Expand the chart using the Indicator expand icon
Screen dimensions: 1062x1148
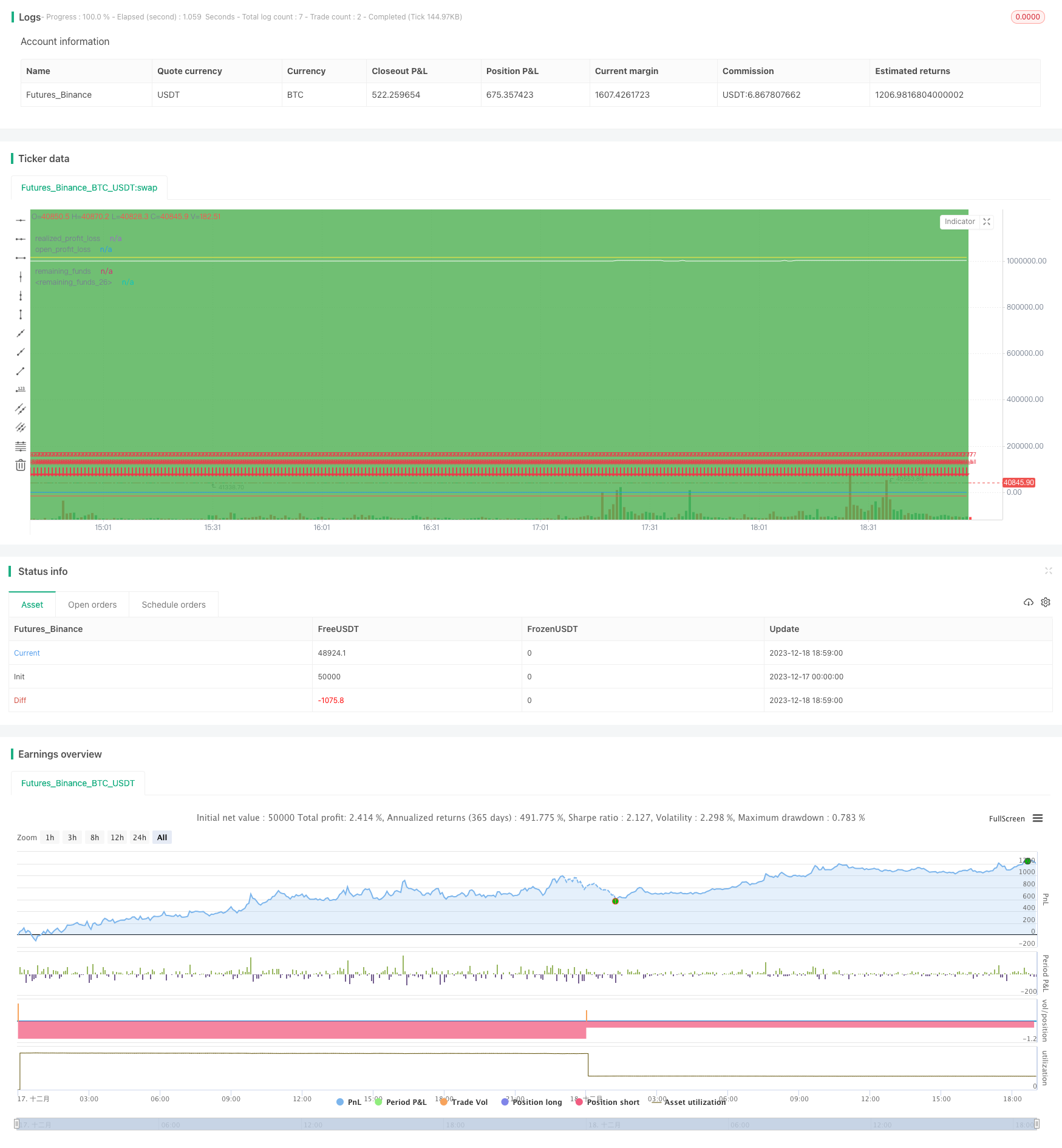(x=986, y=222)
